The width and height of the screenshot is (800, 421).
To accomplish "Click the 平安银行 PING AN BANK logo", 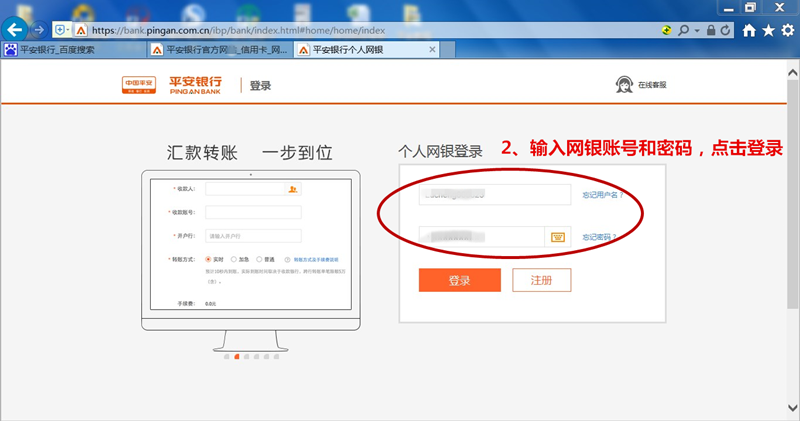I will pyautogui.click(x=195, y=85).
